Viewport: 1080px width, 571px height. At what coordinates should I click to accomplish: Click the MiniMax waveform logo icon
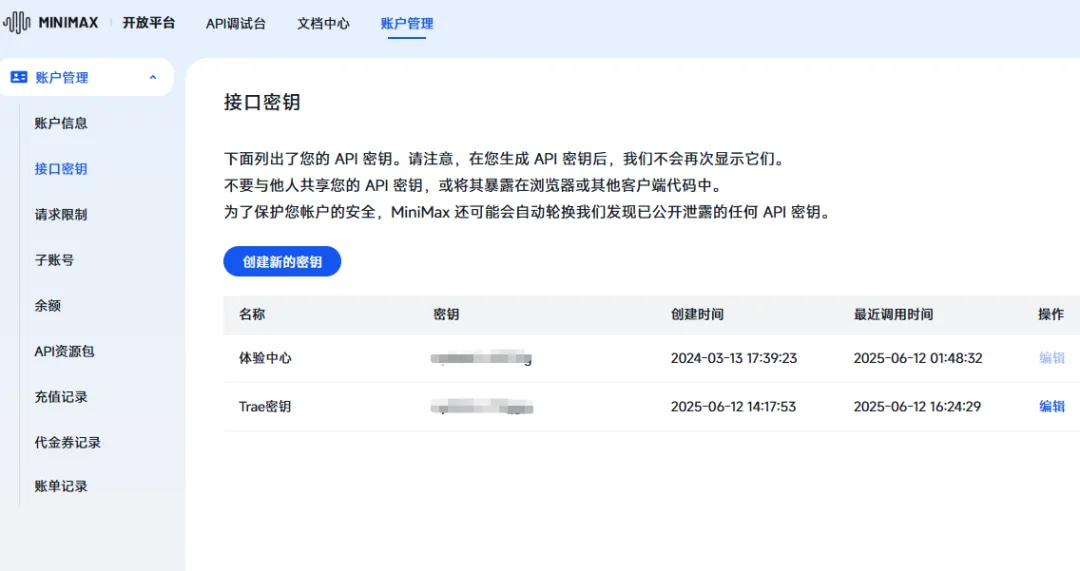[17, 23]
